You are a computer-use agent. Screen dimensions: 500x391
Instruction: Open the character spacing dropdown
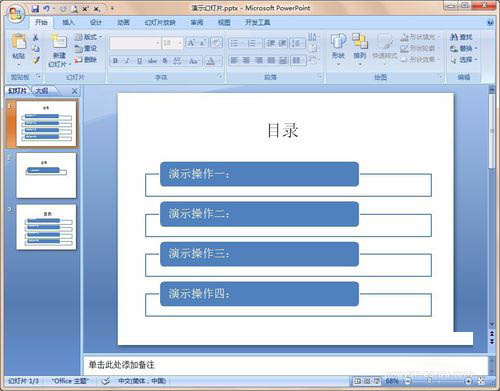(x=177, y=61)
